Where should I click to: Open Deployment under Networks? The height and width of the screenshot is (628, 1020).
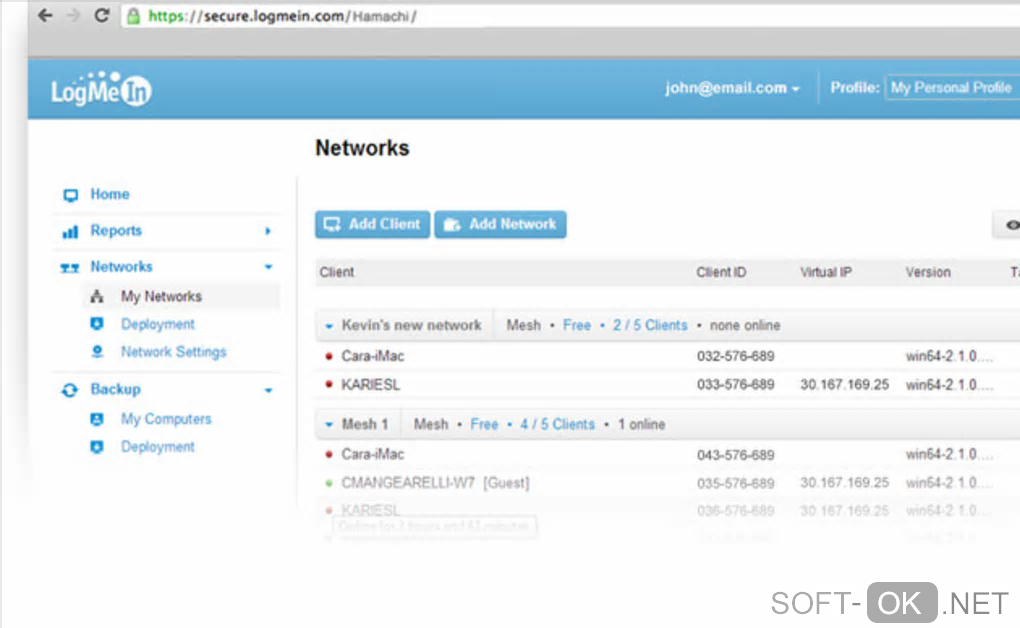point(157,324)
